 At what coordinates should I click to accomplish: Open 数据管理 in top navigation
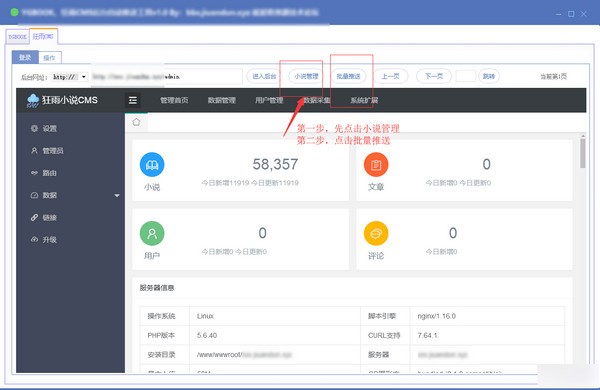click(x=222, y=100)
